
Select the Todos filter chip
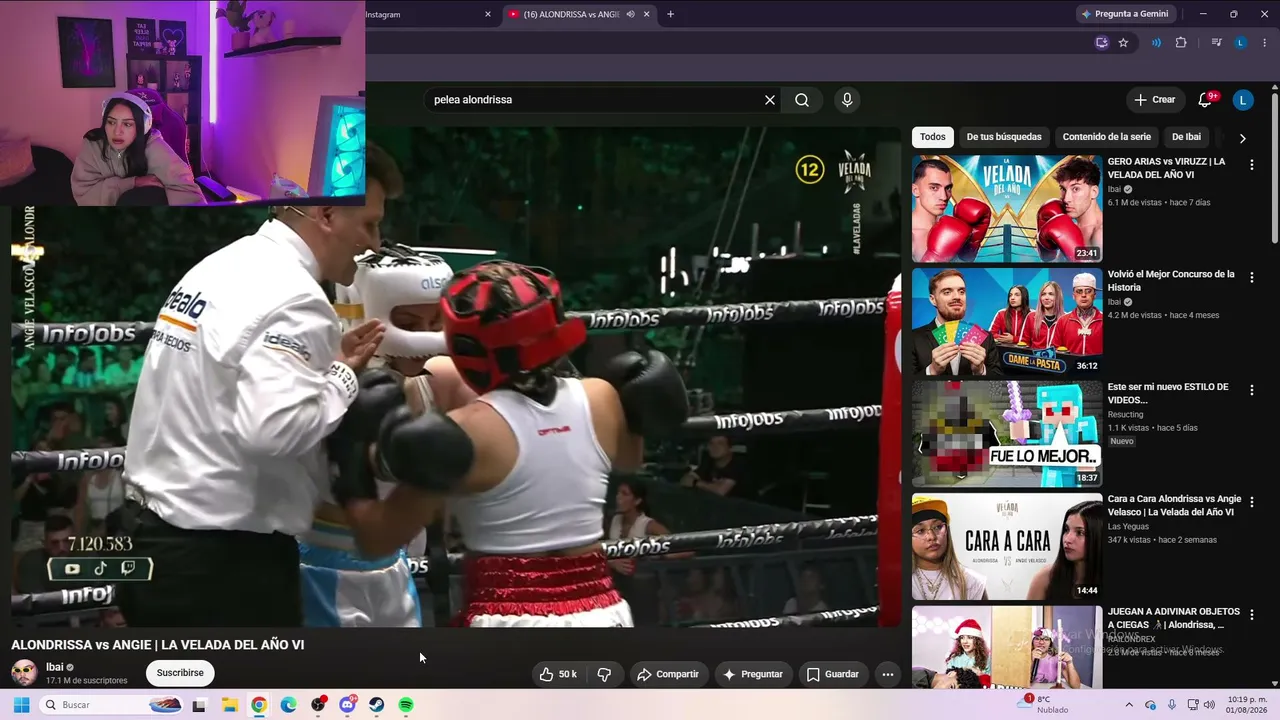point(932,137)
